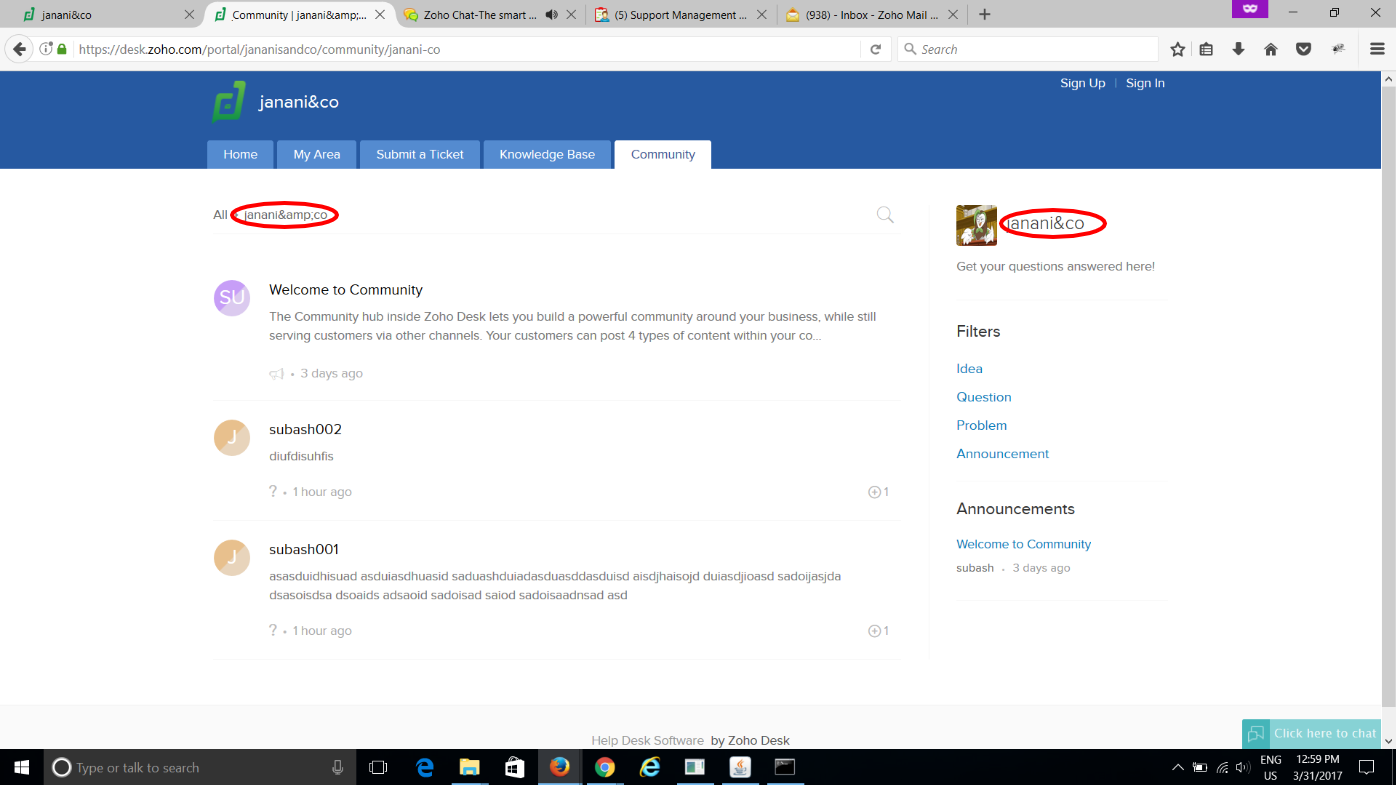
Task: Click the +1 vote icon on subash002
Action: point(878,492)
